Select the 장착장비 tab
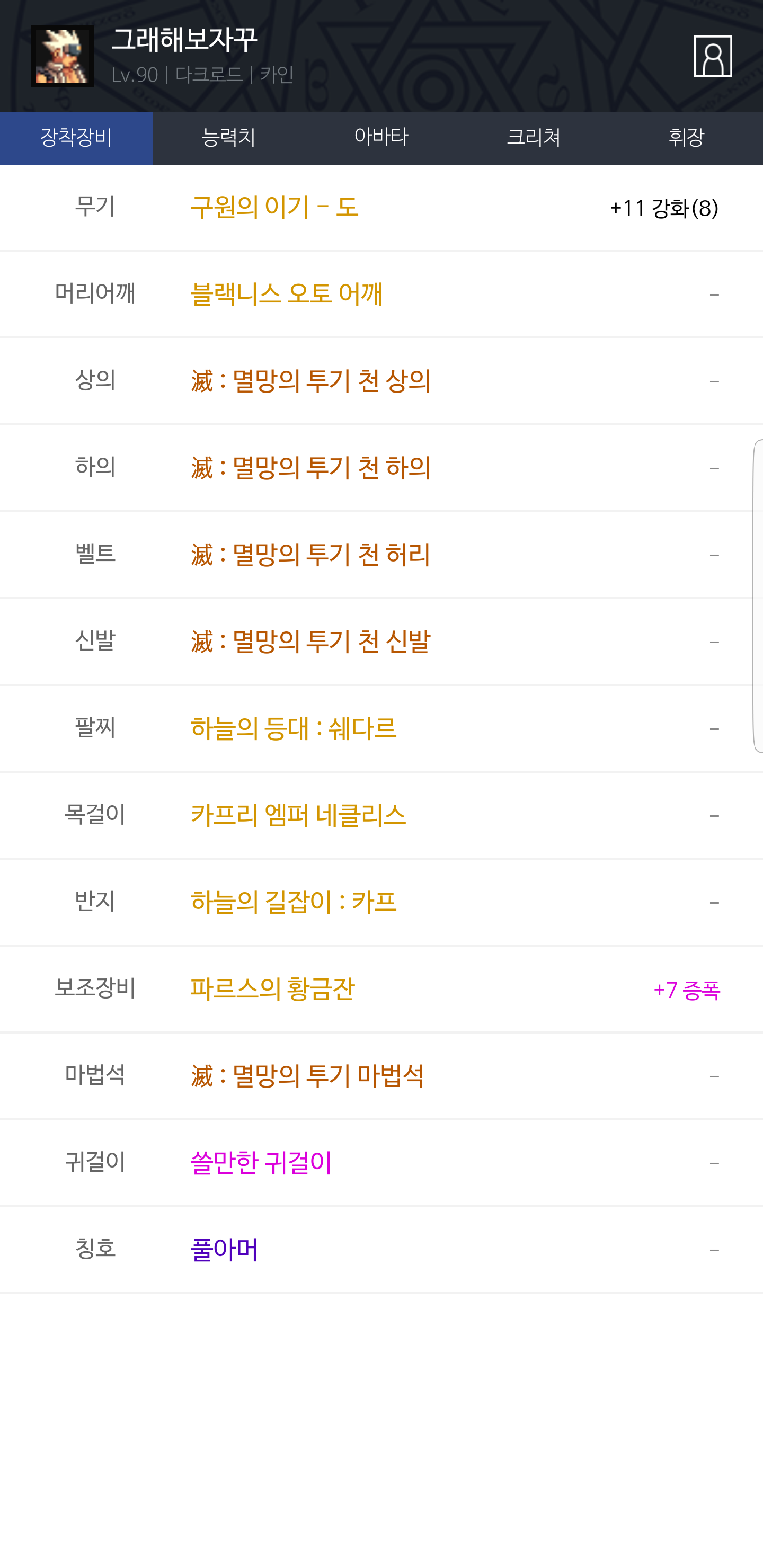The image size is (763, 1568). tap(76, 138)
